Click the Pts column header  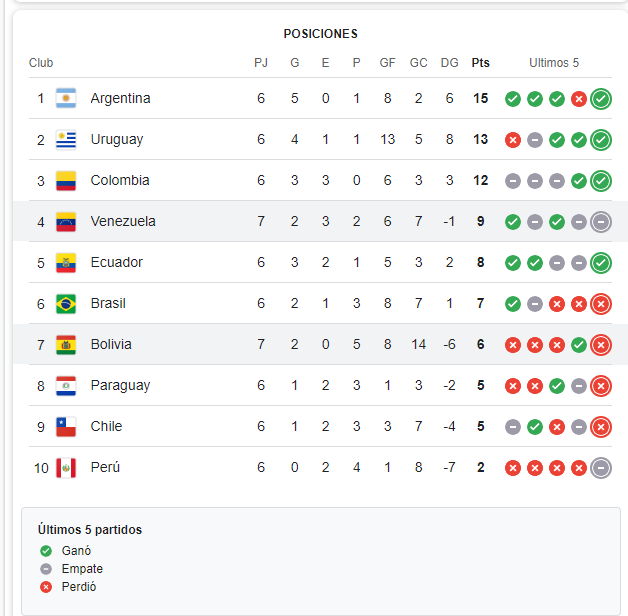[481, 63]
